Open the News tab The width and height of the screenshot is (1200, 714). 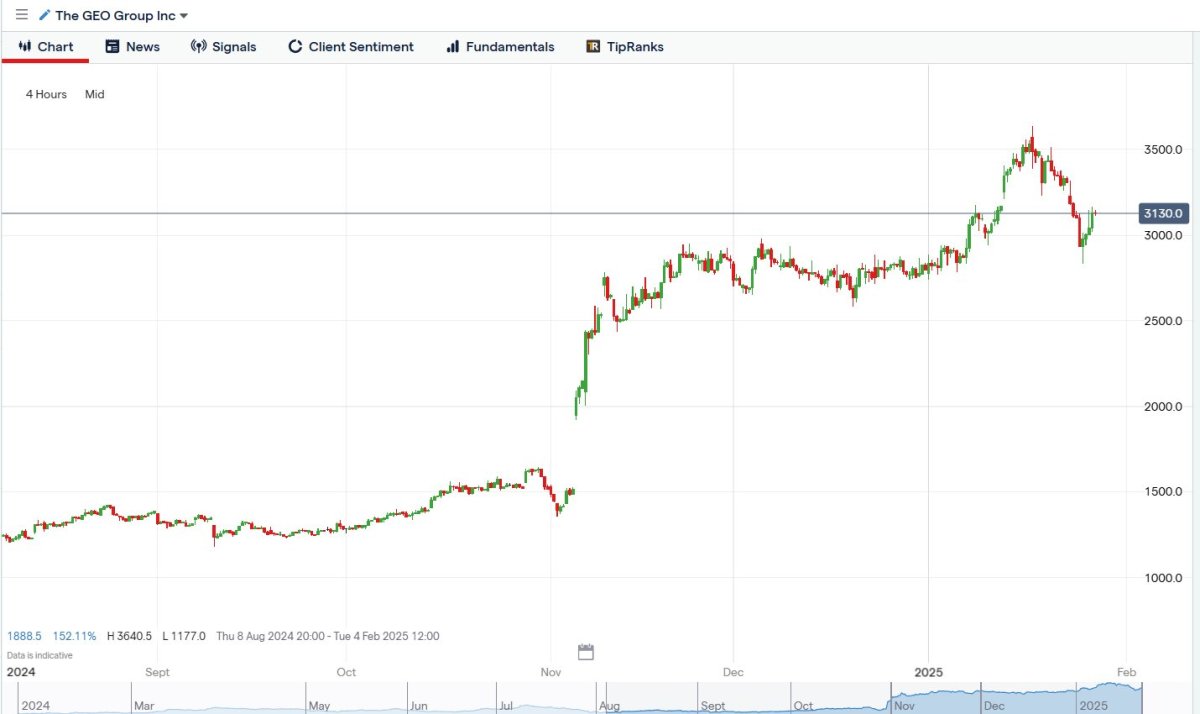click(132, 46)
